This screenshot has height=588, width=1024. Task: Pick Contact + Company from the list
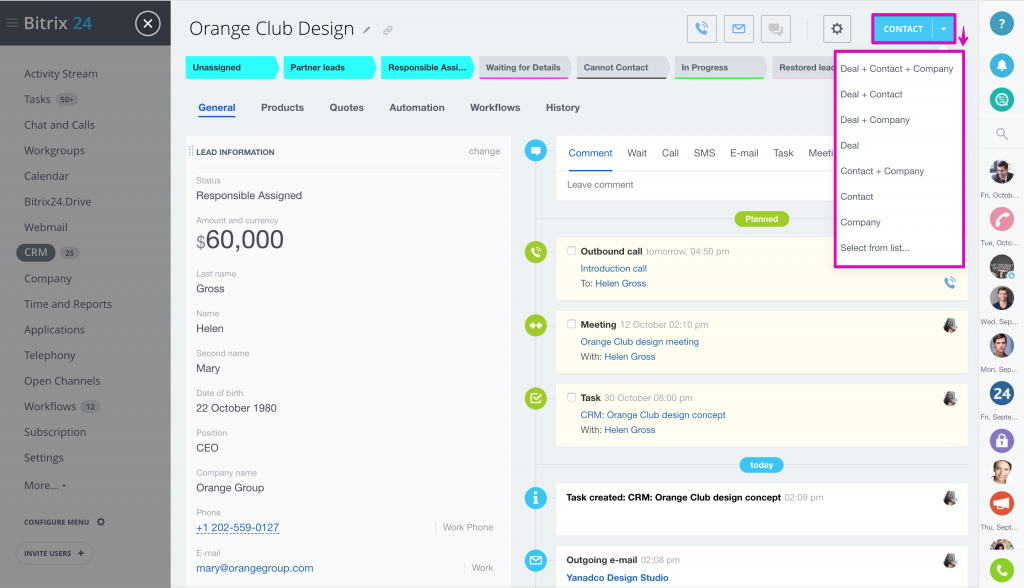click(882, 171)
